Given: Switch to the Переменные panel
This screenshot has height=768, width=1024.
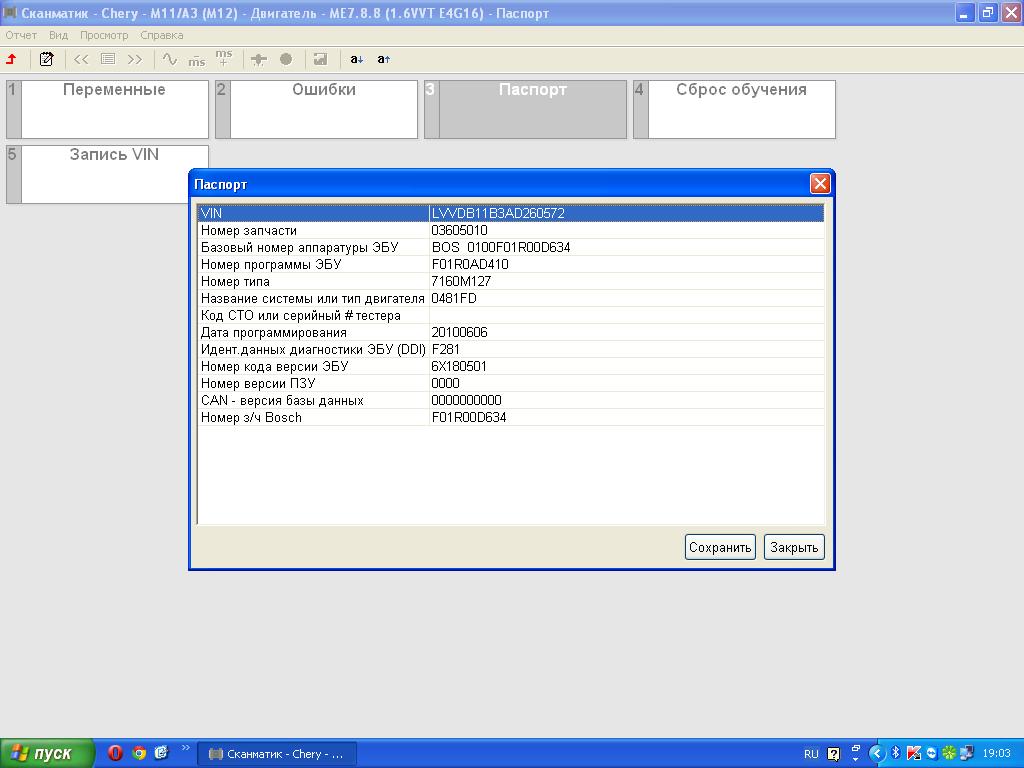Looking at the screenshot, I should click(114, 109).
